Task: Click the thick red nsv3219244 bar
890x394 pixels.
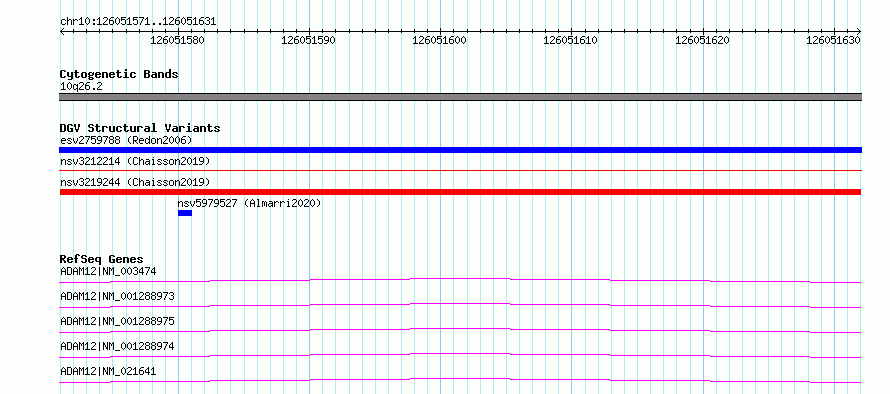Action: pos(460,192)
